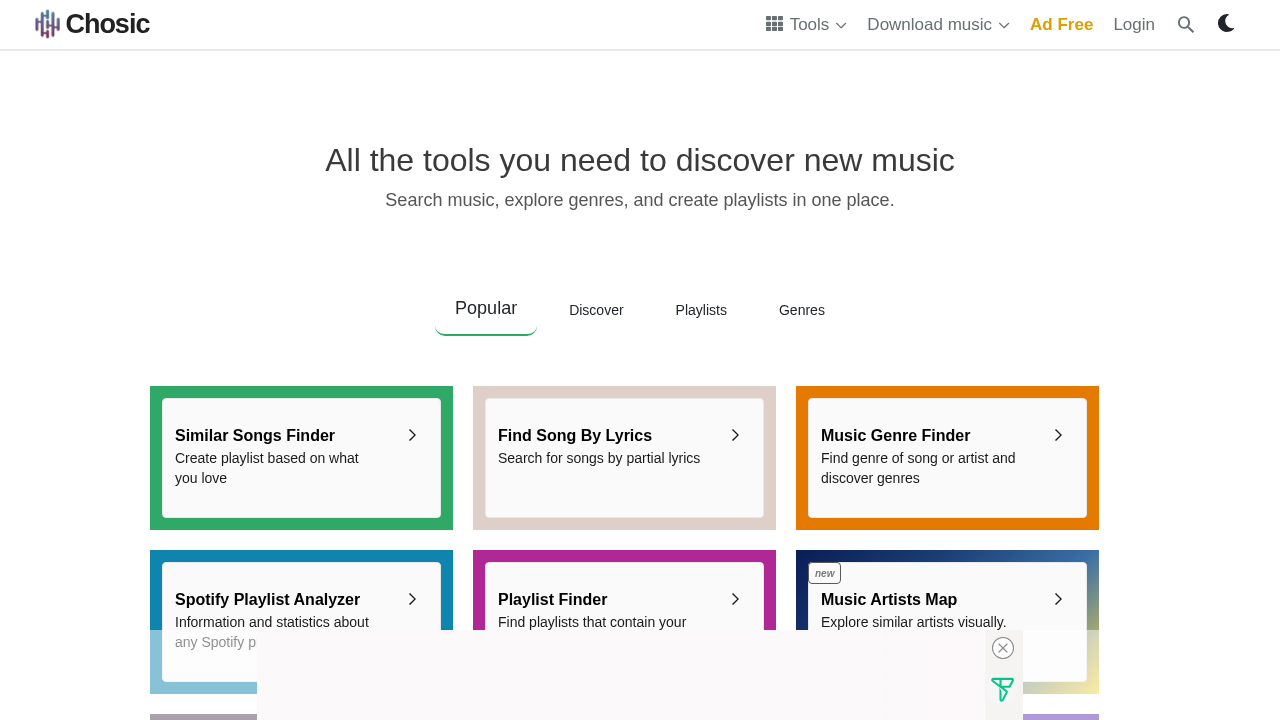Select the Genres tab
1280x720 pixels.
point(801,310)
